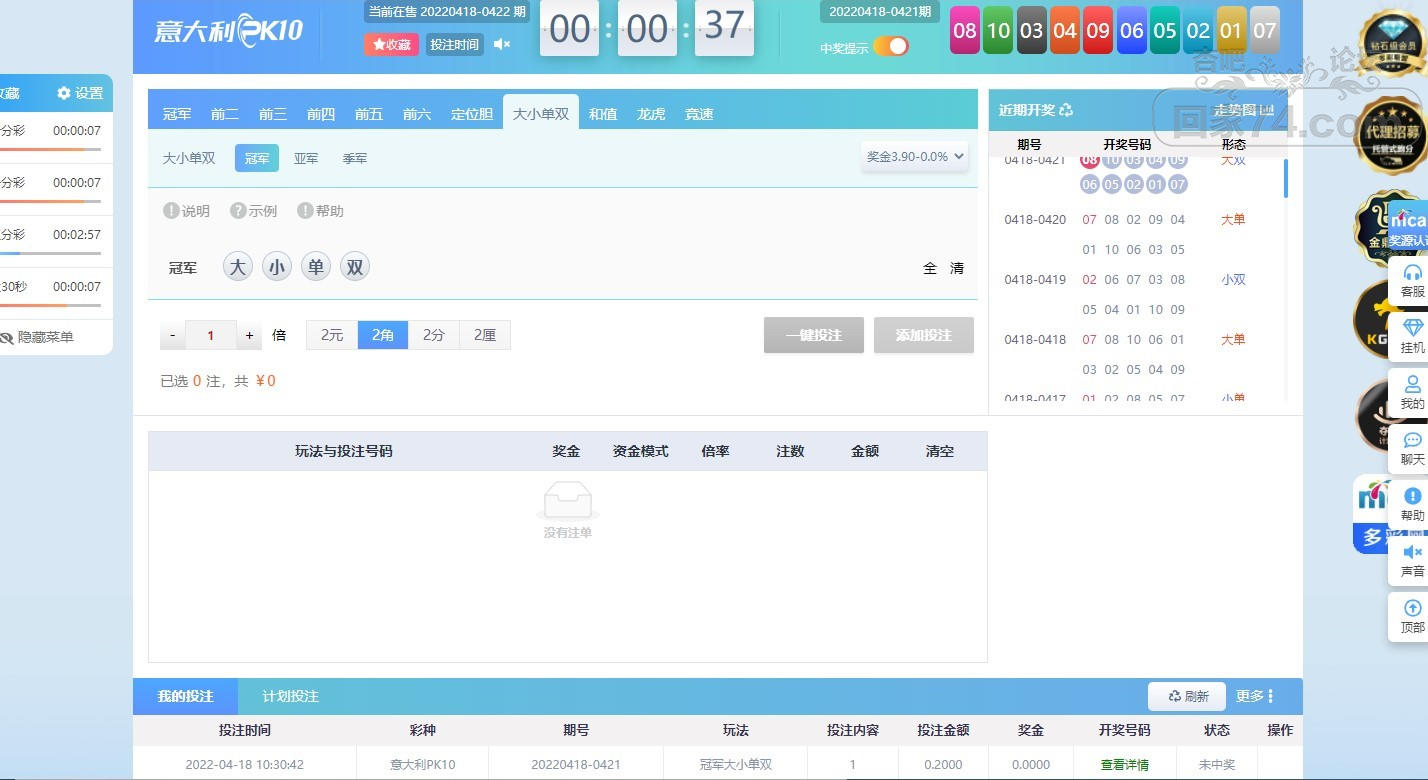Screen dimensions: 1428x780
Task: Open 聊天 chat bubble icon
Action: (x=1412, y=440)
